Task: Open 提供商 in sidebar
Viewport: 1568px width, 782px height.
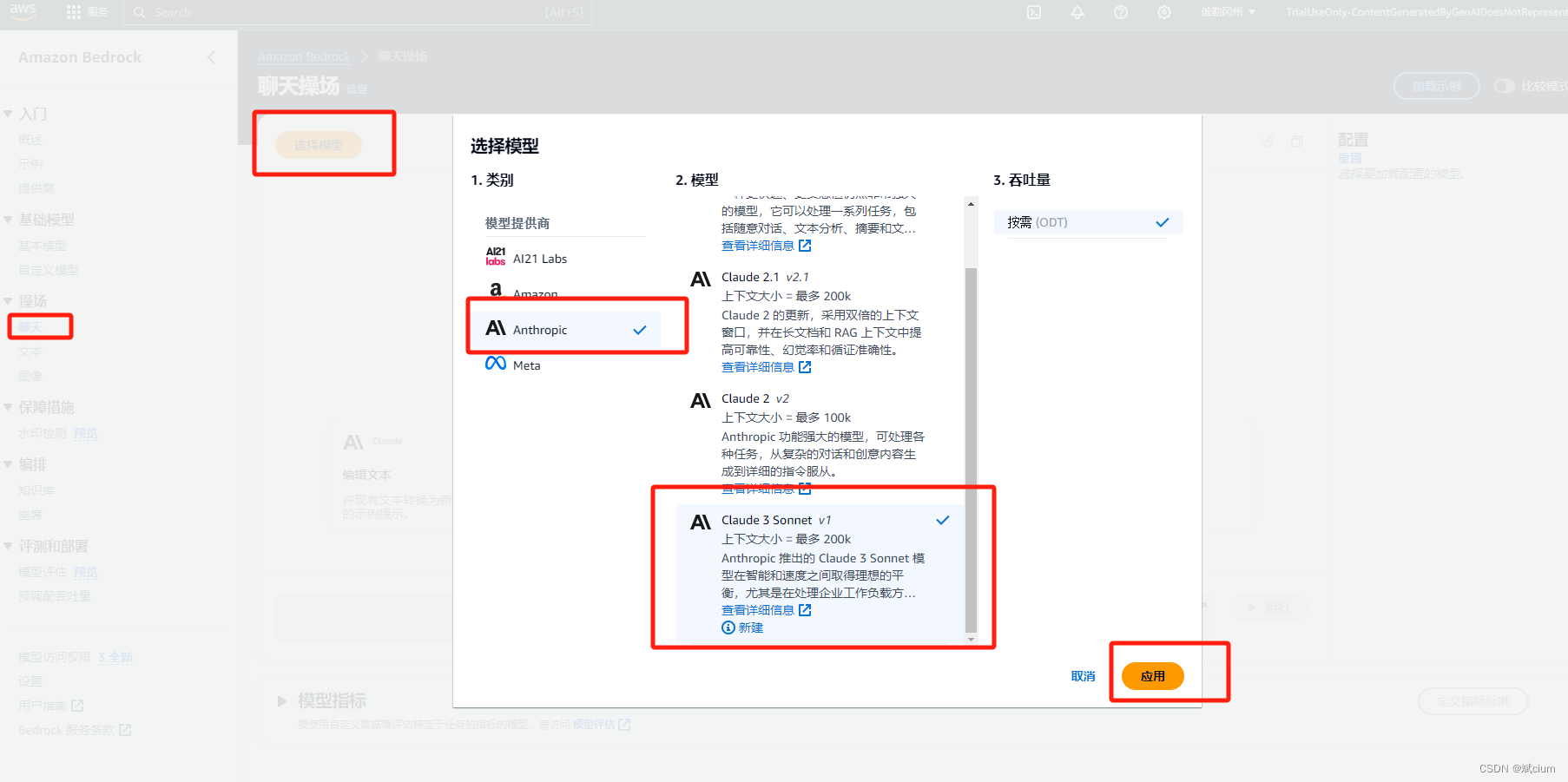Action: coord(36,188)
